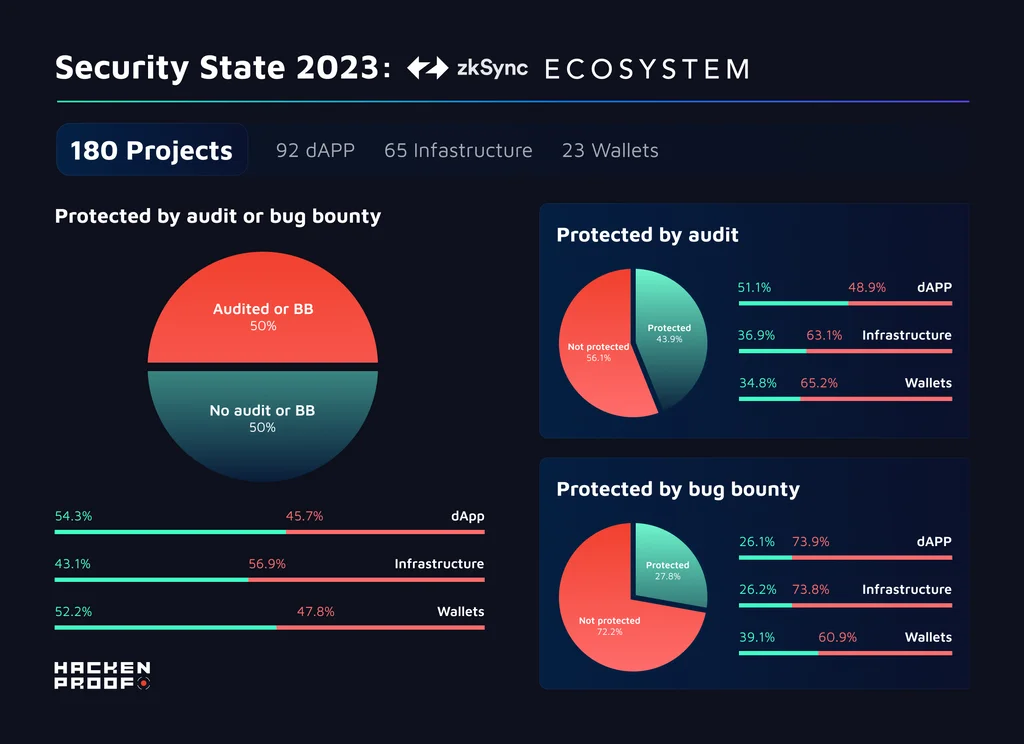
Task: Click the "Security State 2023:" title
Action: (223, 68)
